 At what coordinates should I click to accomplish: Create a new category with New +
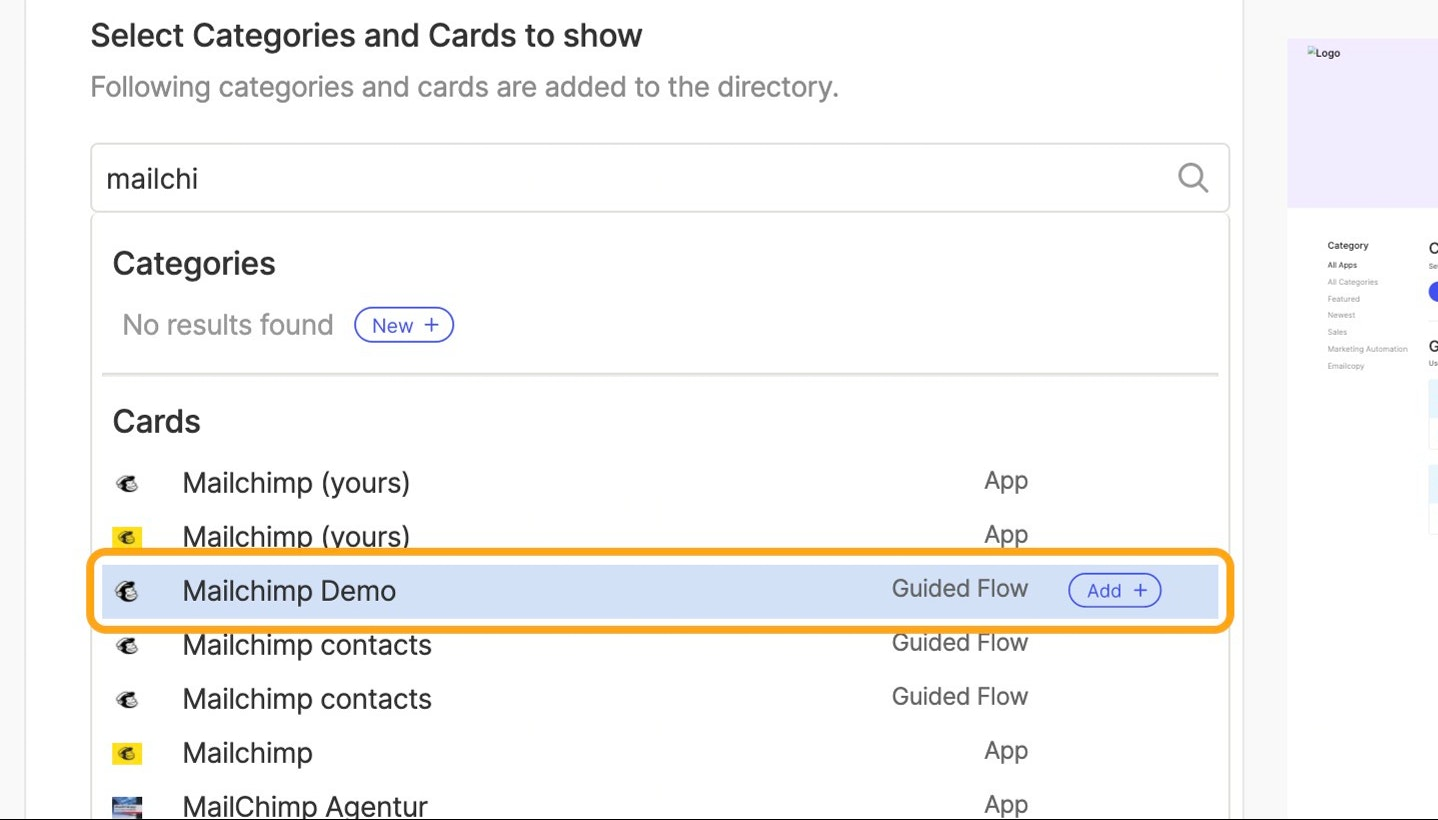pyautogui.click(x=404, y=325)
